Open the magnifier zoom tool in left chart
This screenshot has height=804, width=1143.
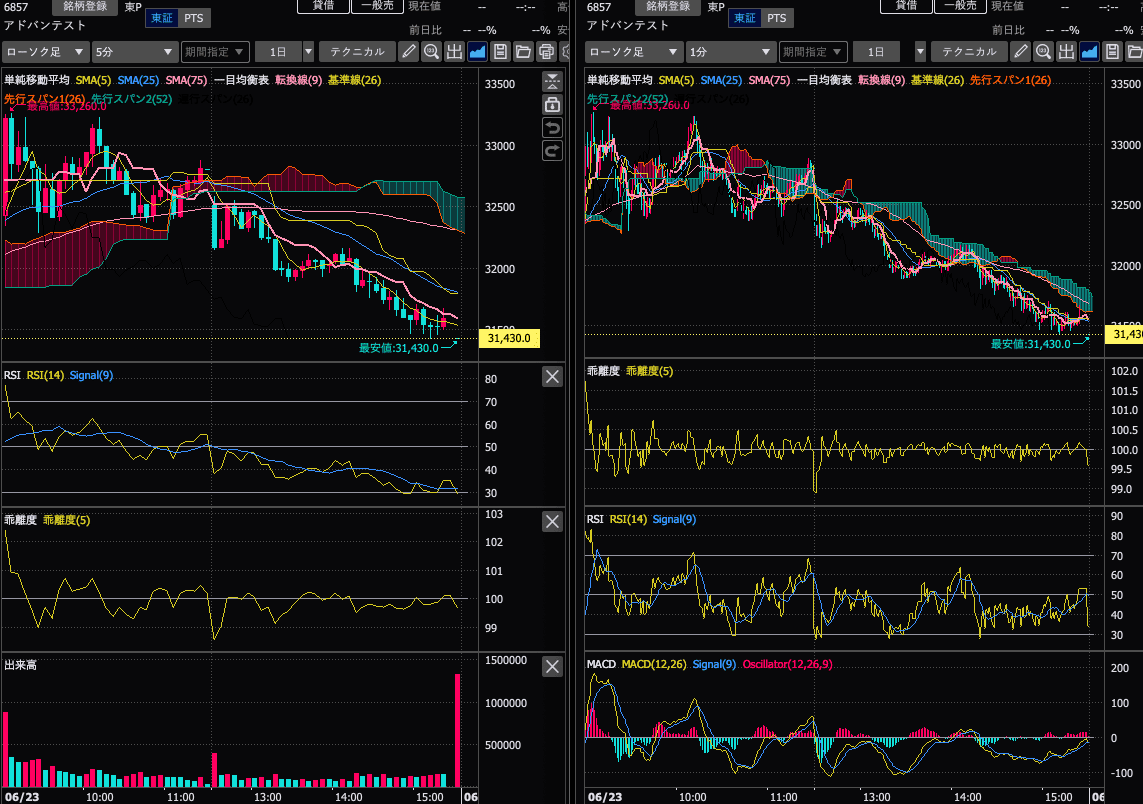(432, 52)
